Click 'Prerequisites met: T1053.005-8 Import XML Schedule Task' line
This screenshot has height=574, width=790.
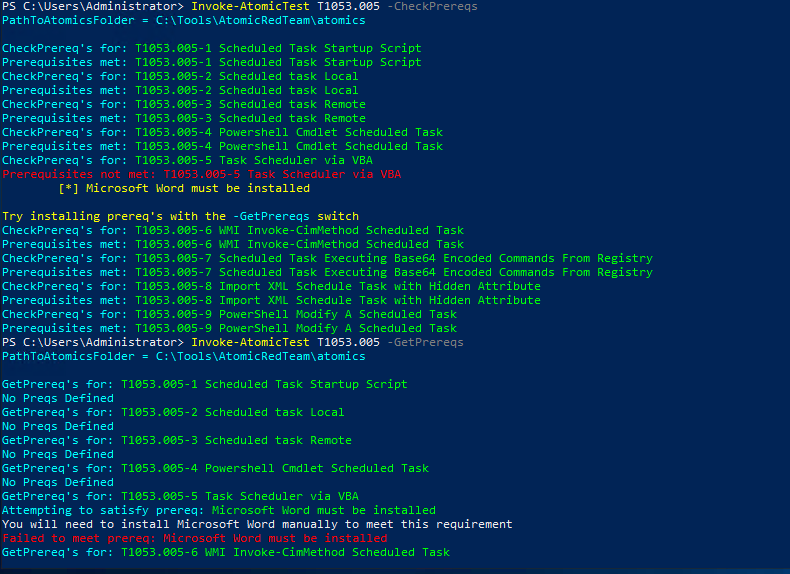(x=272, y=300)
